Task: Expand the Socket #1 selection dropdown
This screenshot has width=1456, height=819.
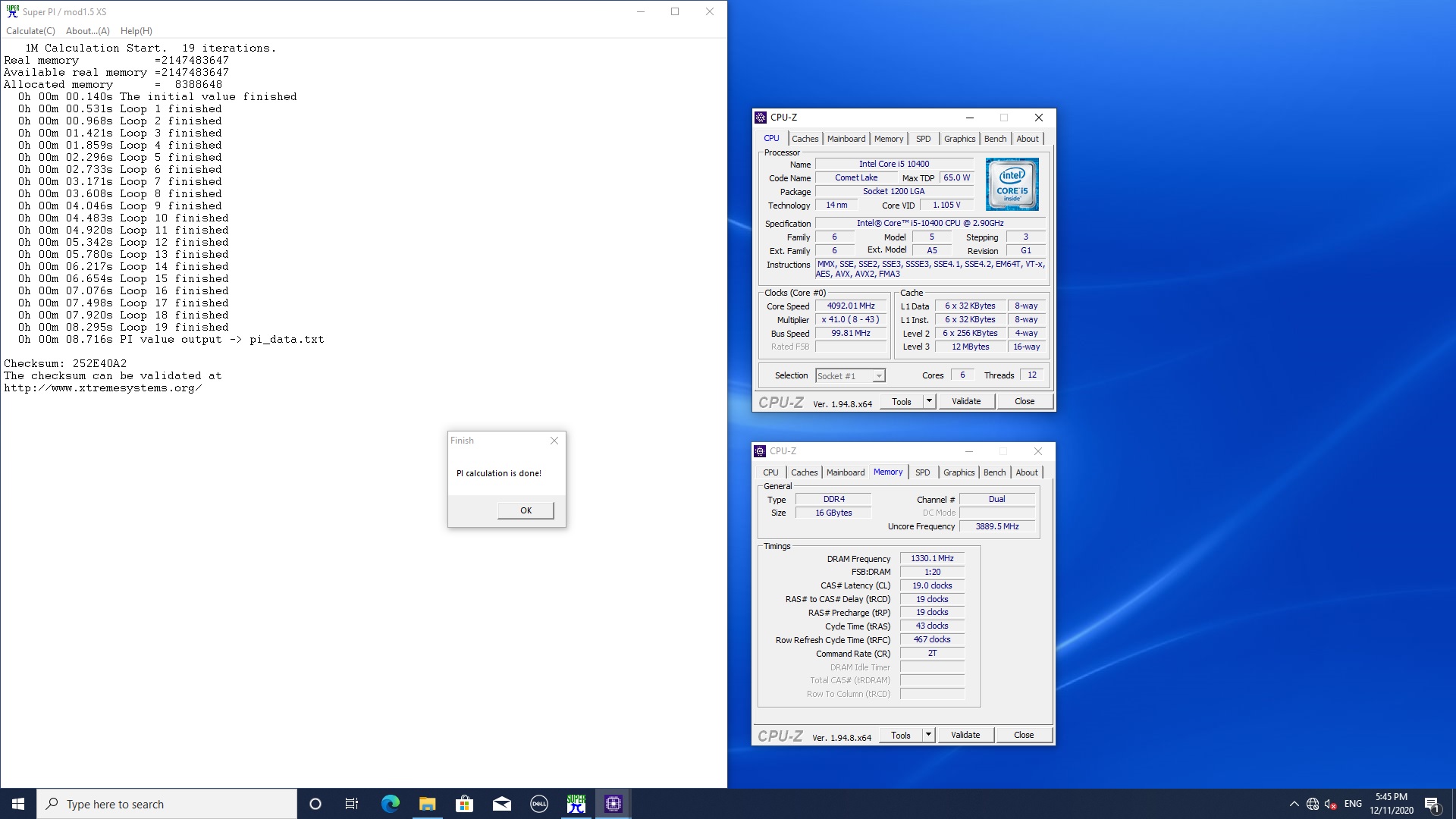Action: coord(878,376)
